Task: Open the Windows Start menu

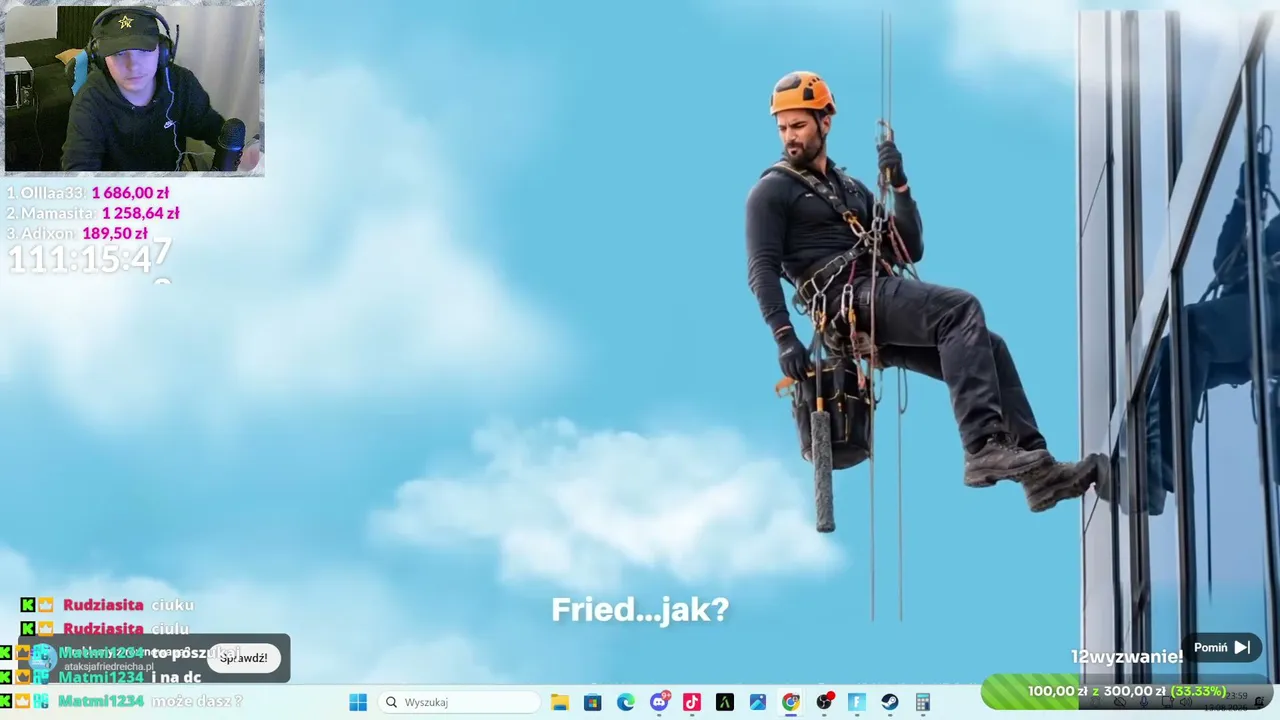Action: click(x=358, y=702)
